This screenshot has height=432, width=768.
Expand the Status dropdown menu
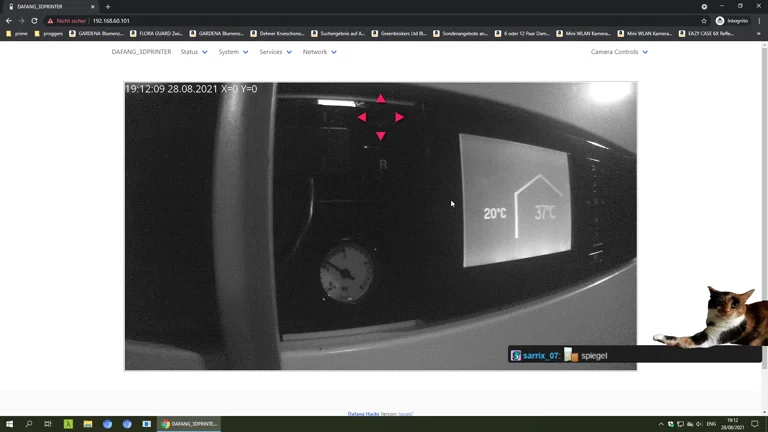pos(194,52)
